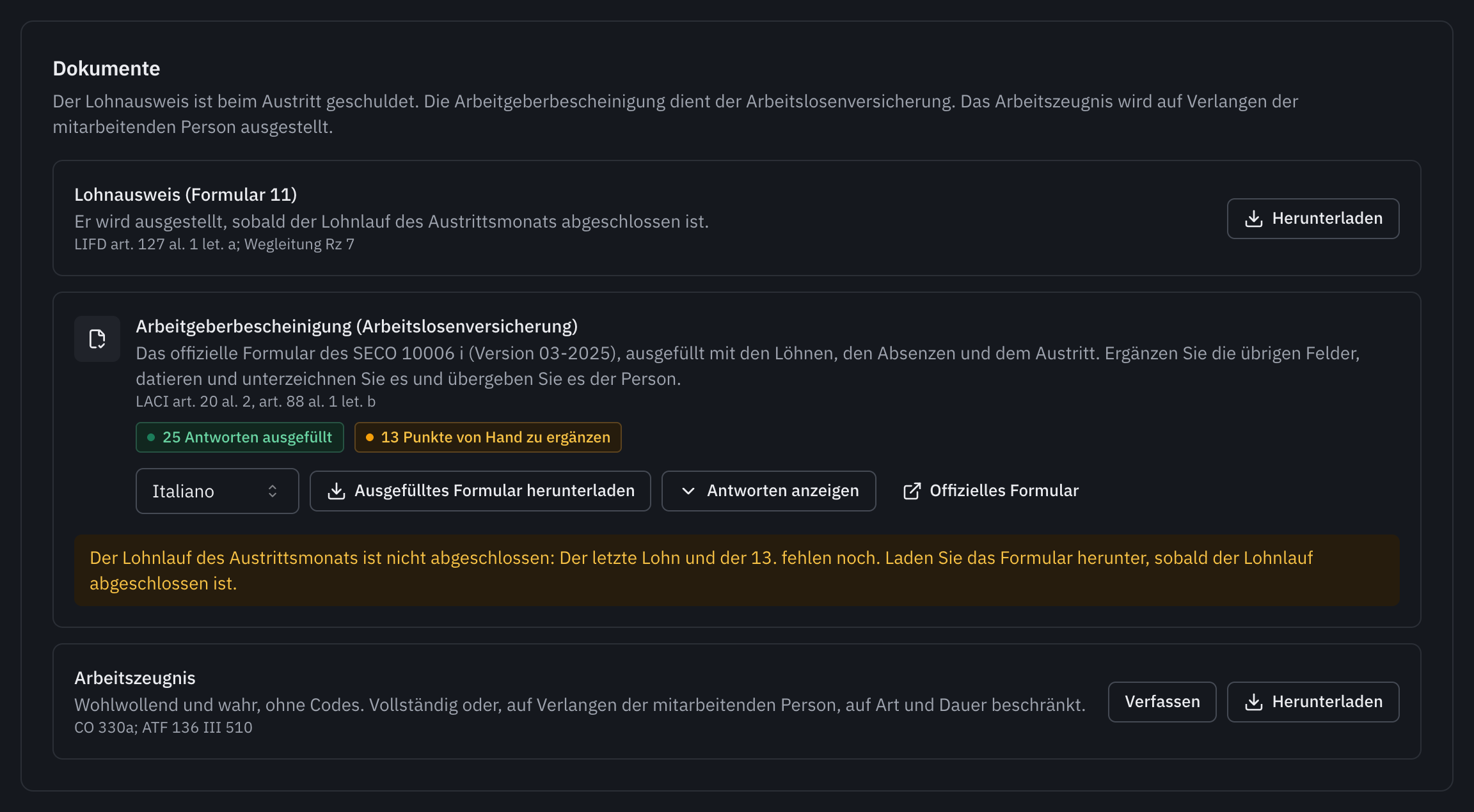Expand Antworten anzeigen
The height and width of the screenshot is (812, 1474).
point(768,491)
